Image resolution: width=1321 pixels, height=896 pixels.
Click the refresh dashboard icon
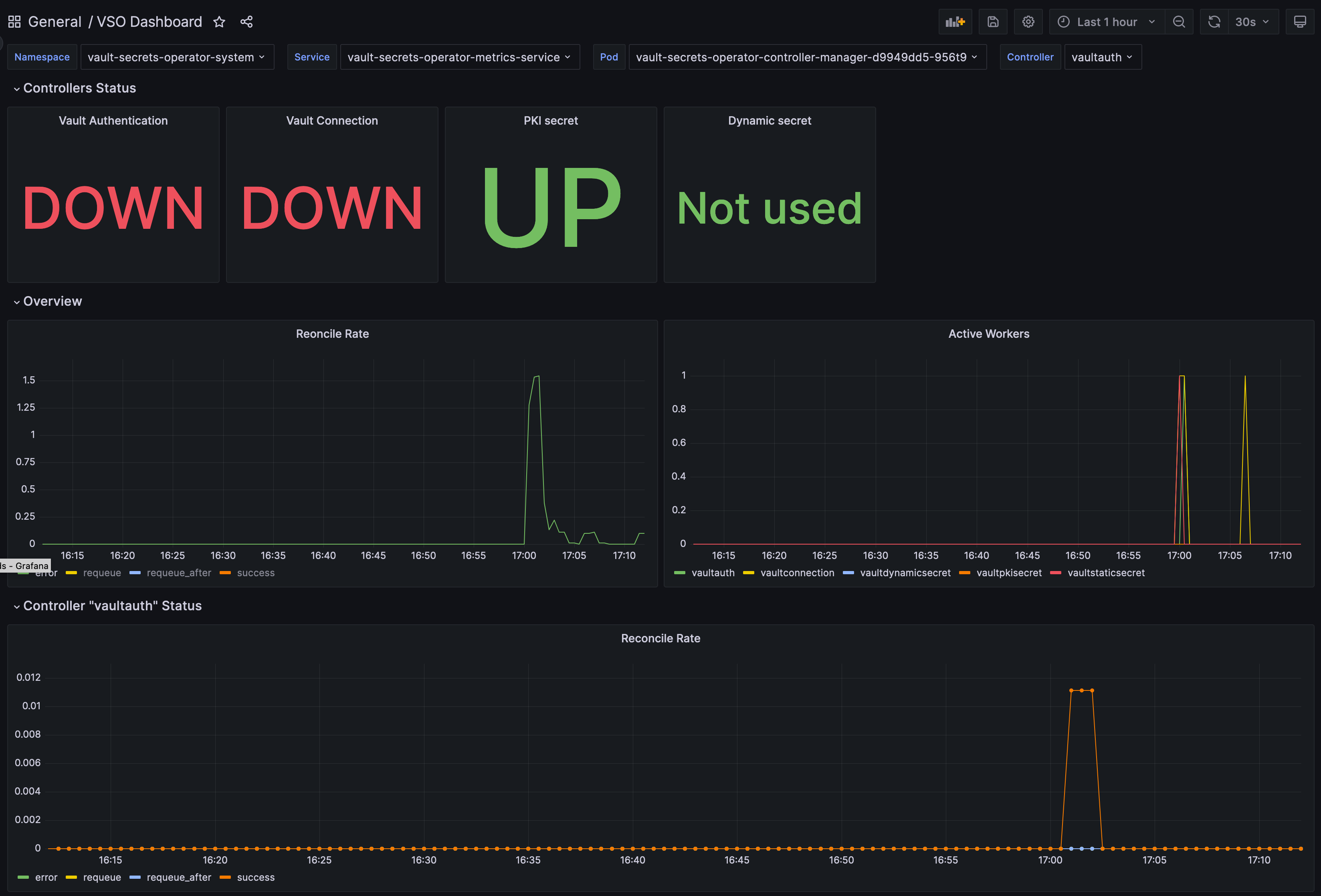pyautogui.click(x=1214, y=22)
